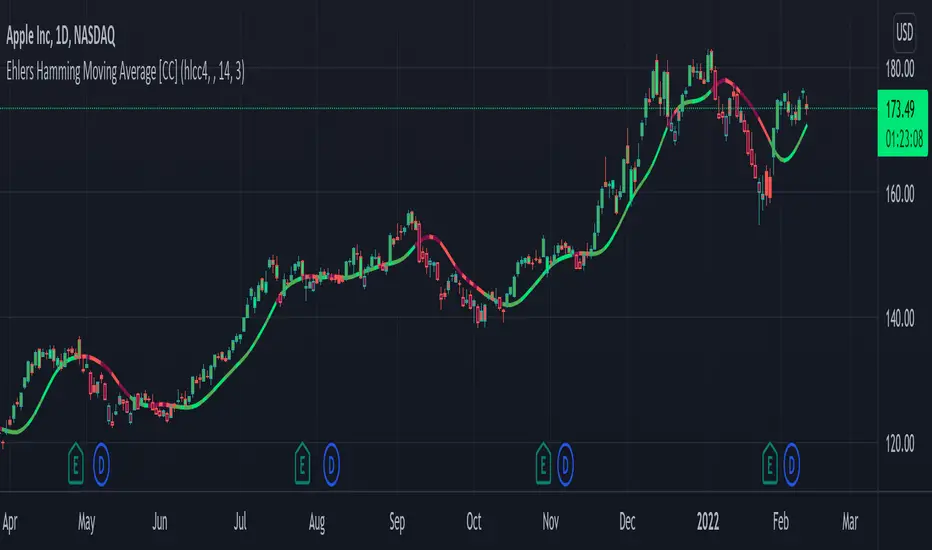Viewport: 932px width, 550px height.
Task: Show the dividend D marker near February
Action: click(792, 464)
